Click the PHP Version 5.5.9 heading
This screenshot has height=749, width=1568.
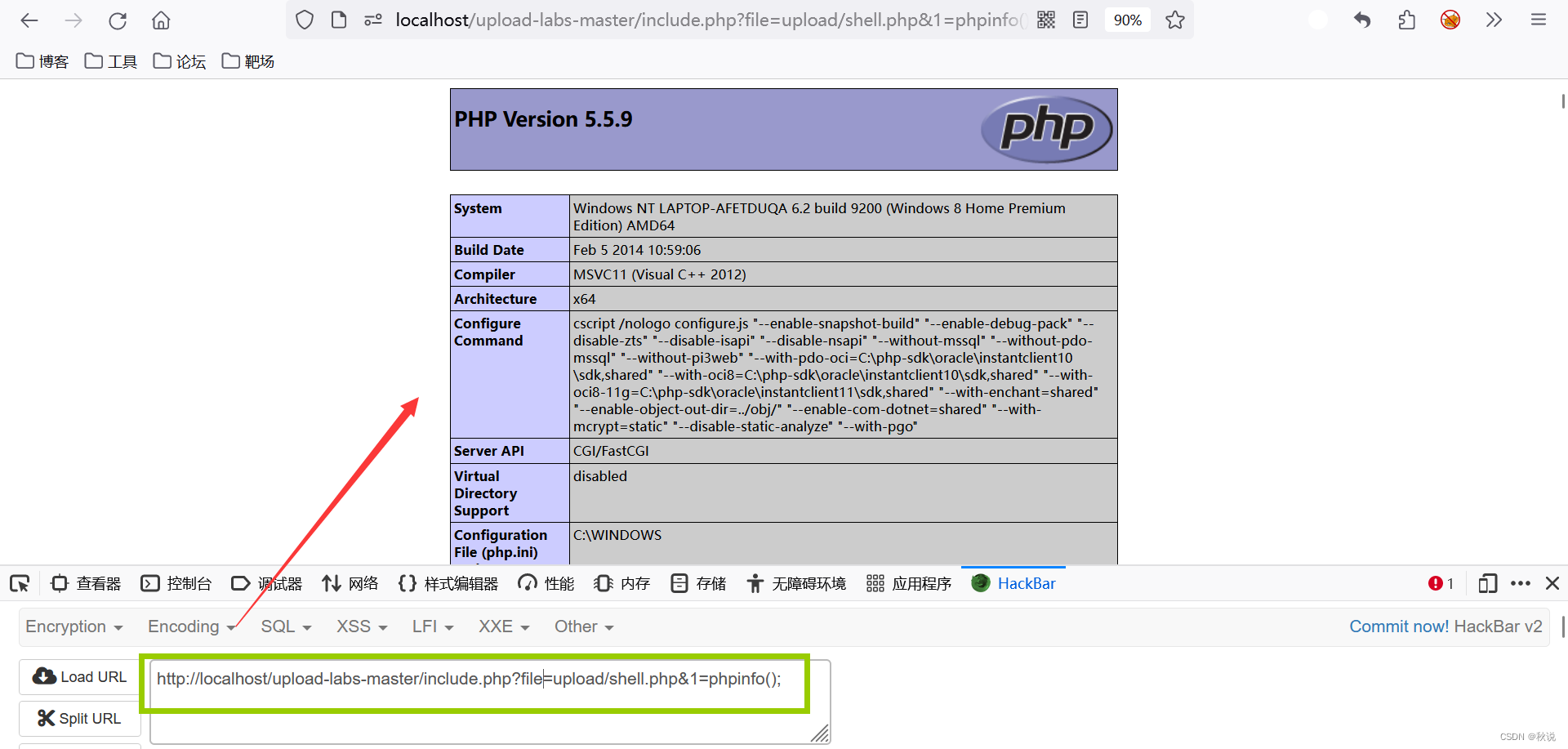[543, 119]
